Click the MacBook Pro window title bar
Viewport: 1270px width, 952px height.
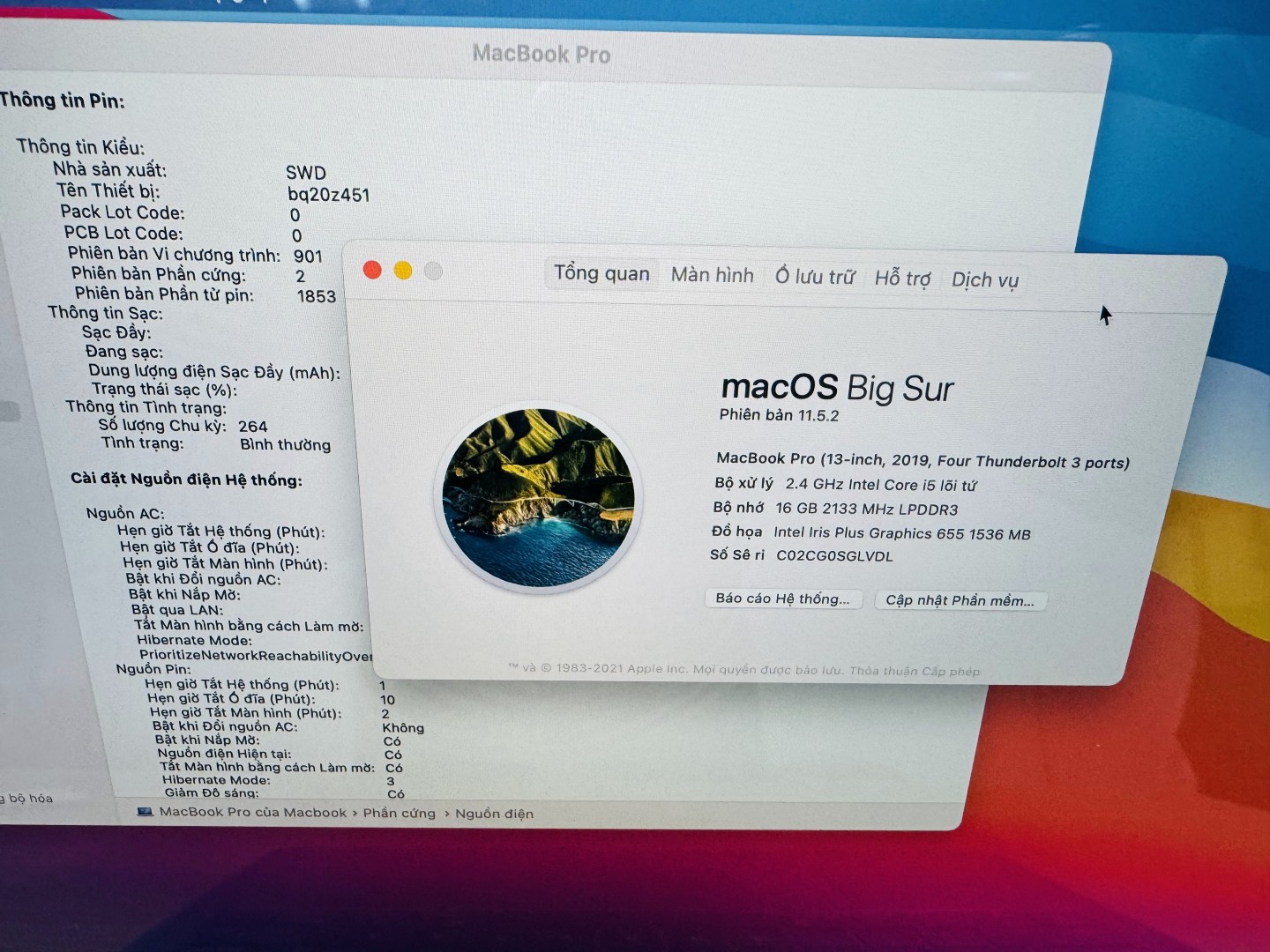[542, 55]
